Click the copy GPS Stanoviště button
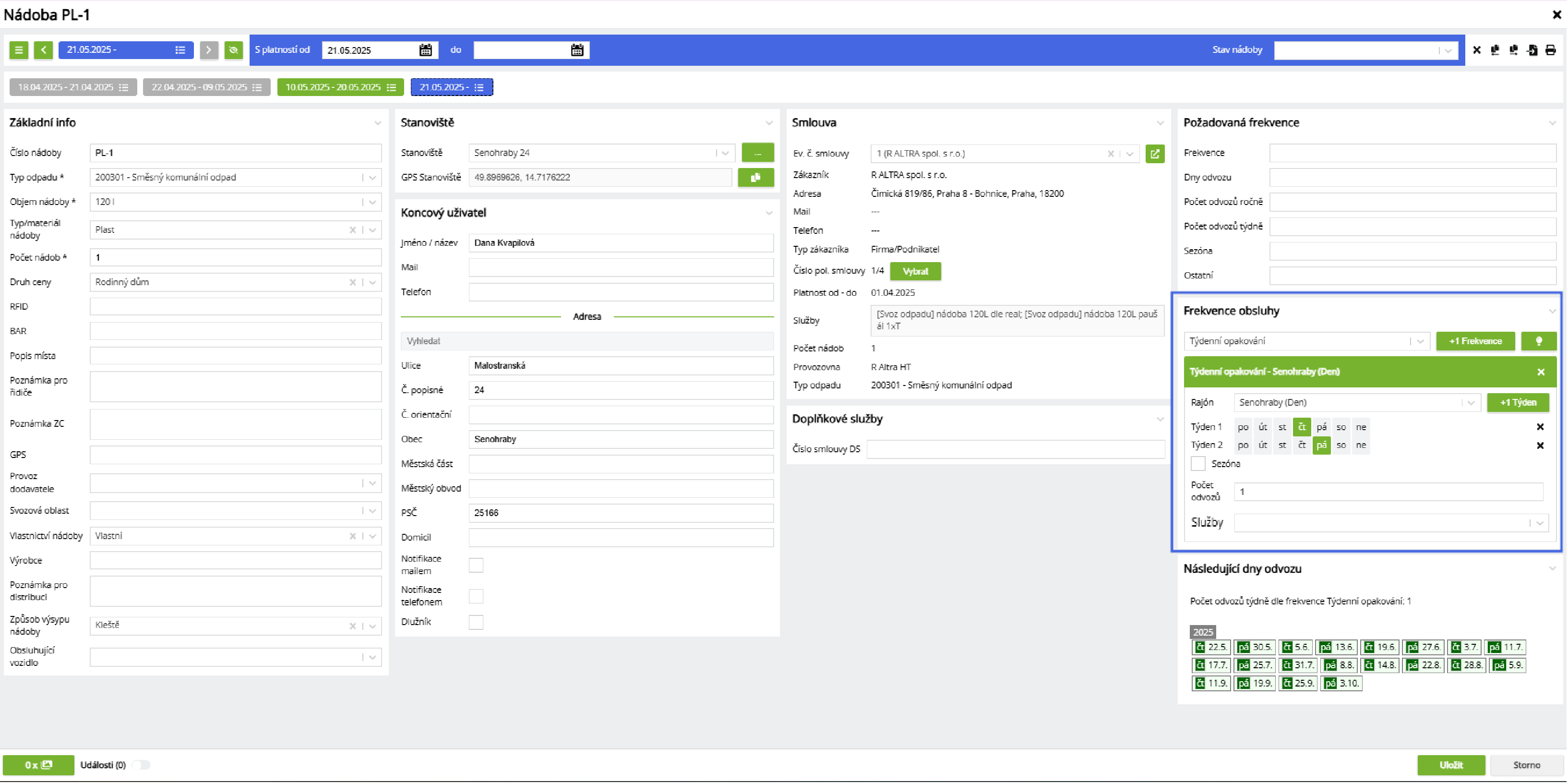Screen dimensions: 1568x783 tap(755, 177)
